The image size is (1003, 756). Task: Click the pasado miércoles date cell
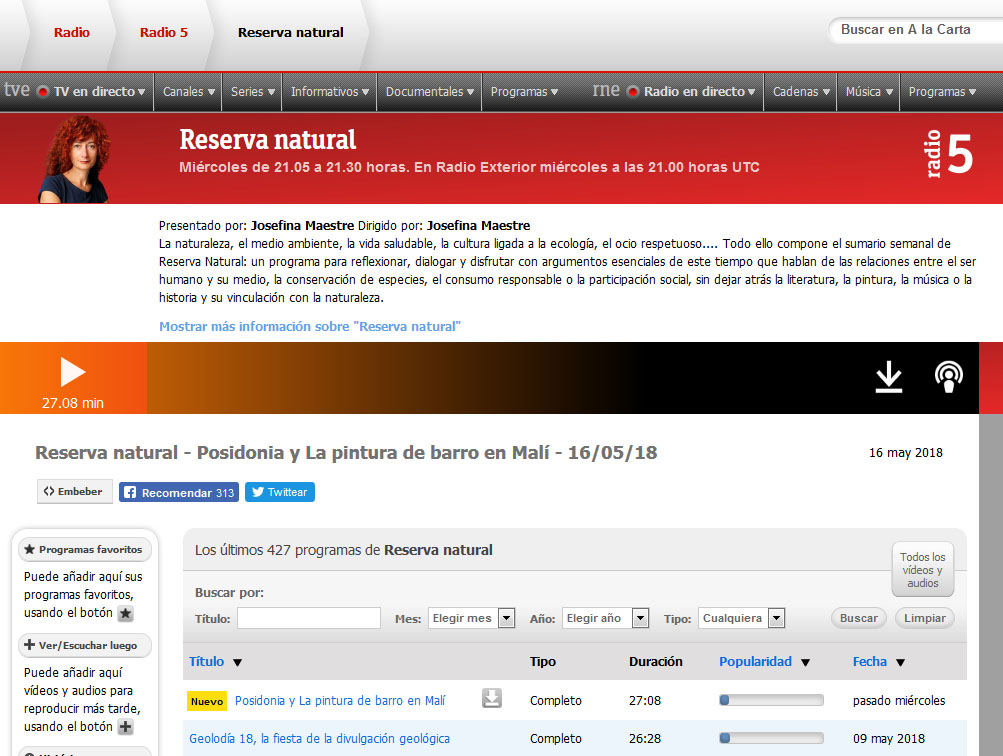899,700
